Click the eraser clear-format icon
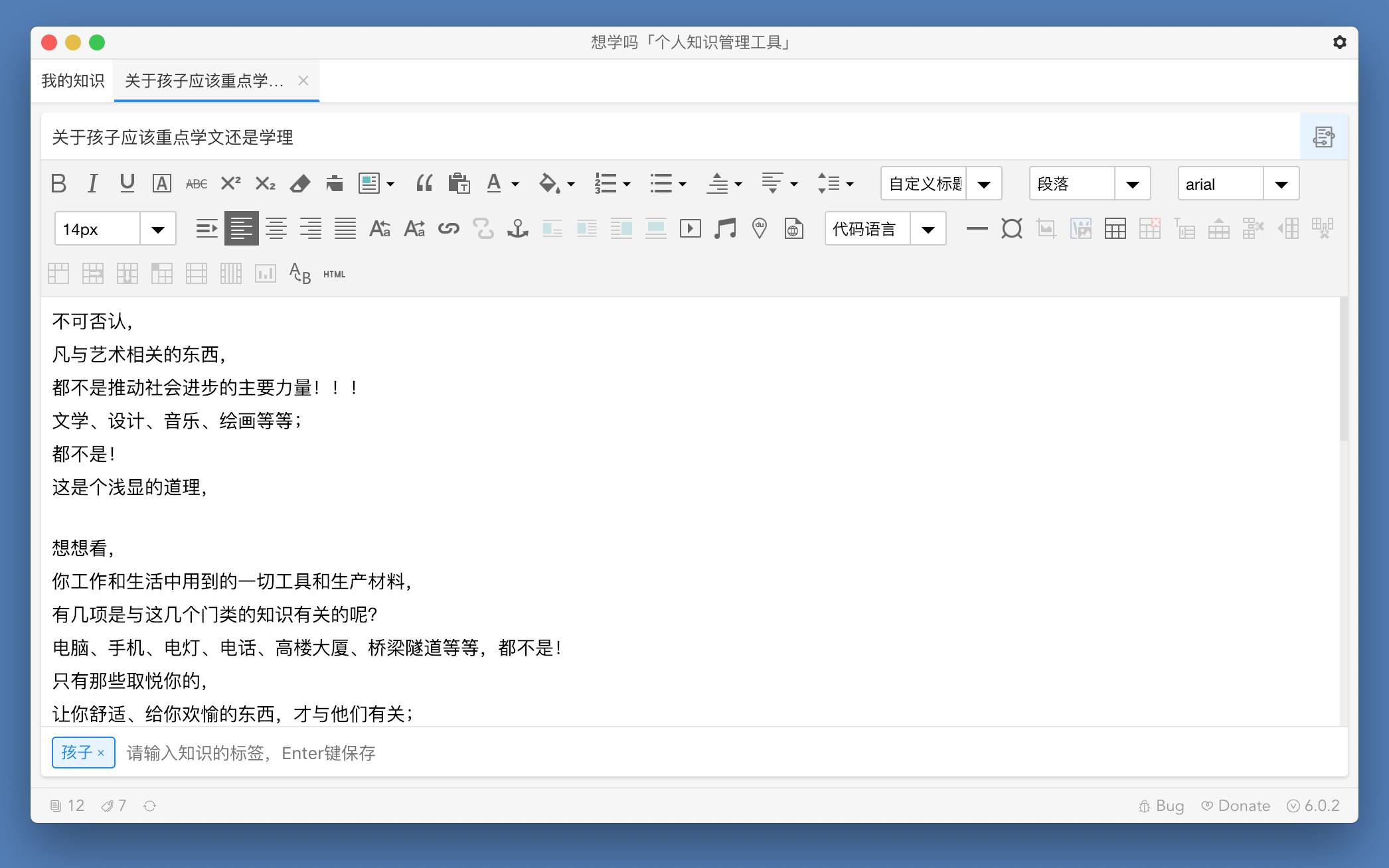Image resolution: width=1389 pixels, height=868 pixels. pos(300,183)
